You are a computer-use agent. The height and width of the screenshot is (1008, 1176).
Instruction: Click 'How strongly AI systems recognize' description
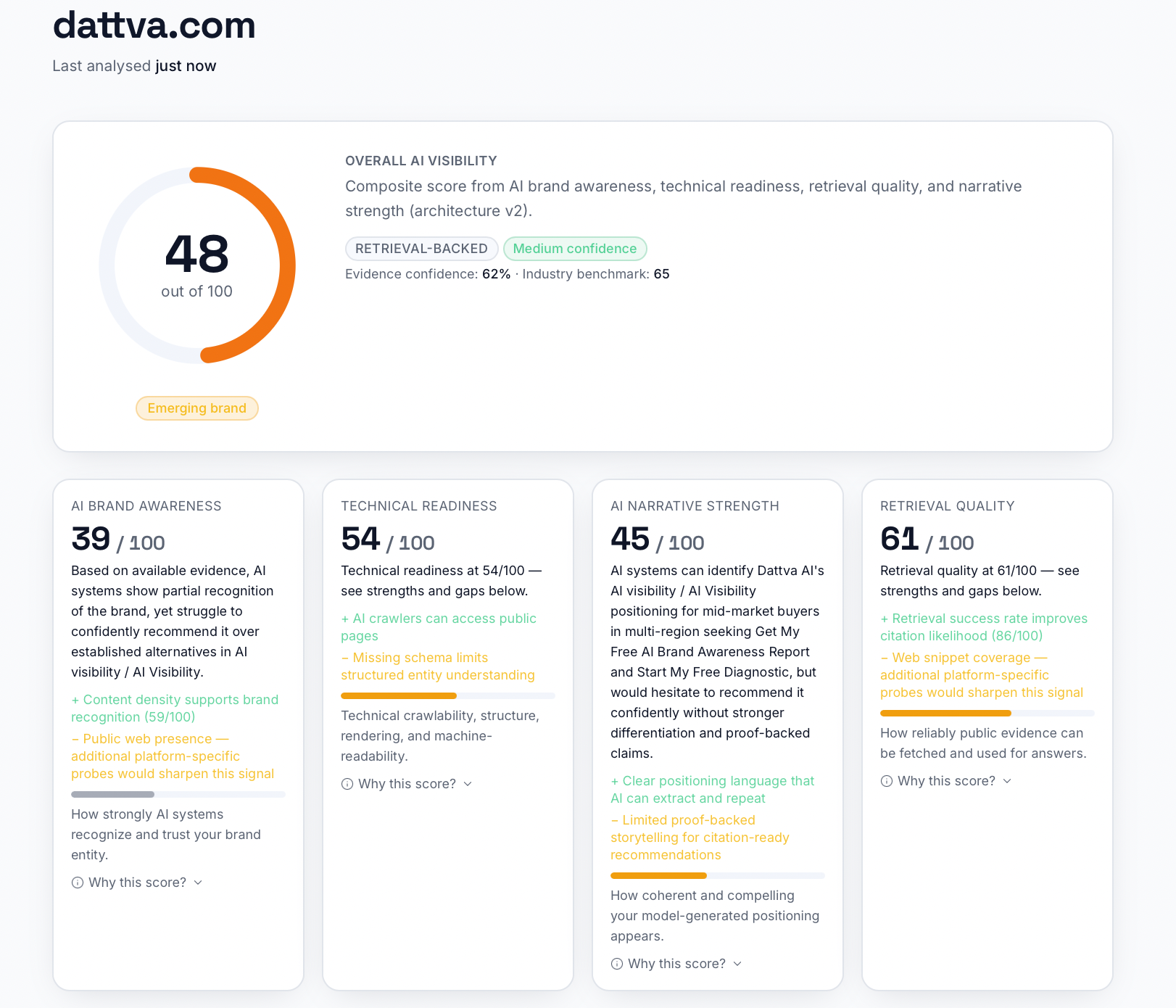[x=166, y=835]
